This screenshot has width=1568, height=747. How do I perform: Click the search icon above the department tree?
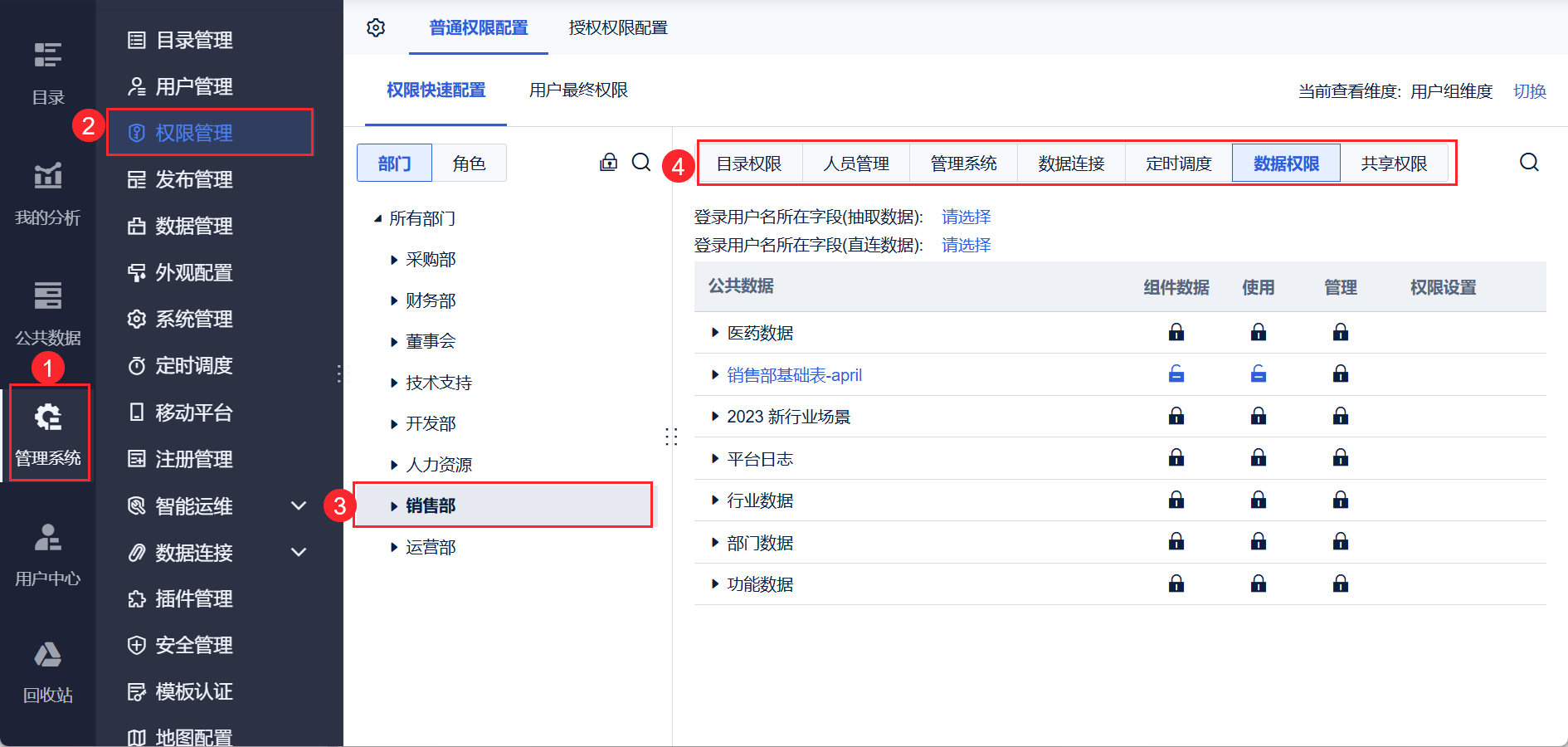[641, 162]
